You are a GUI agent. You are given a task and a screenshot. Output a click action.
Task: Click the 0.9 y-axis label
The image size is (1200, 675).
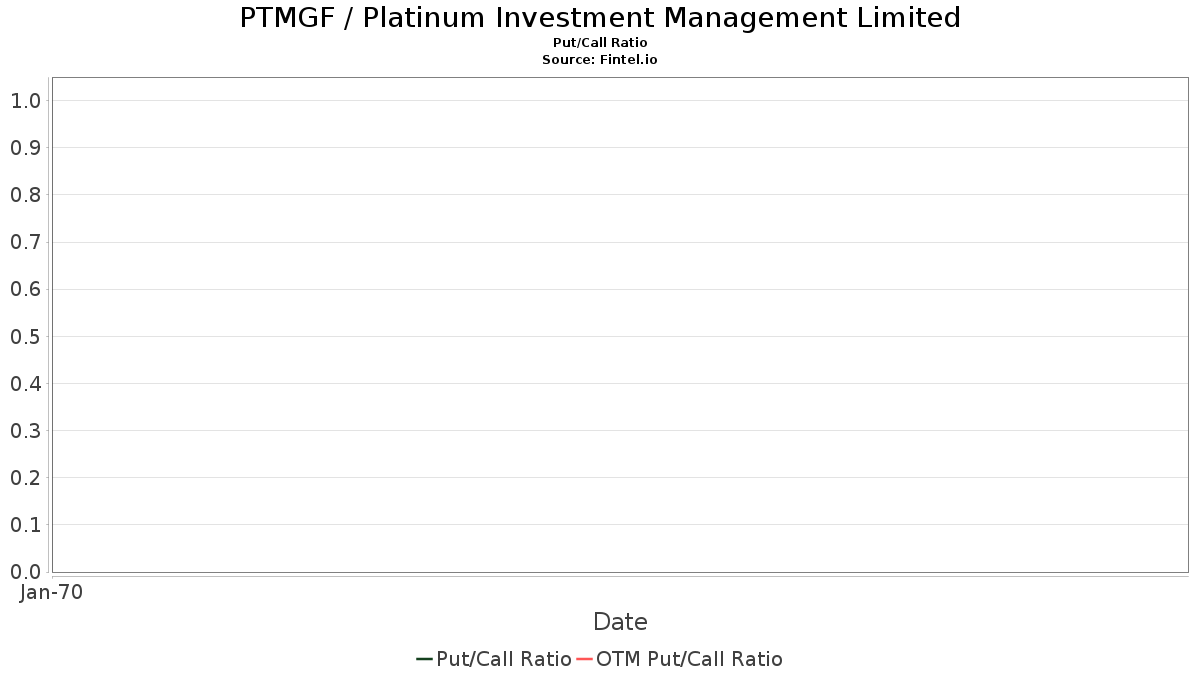[25, 147]
